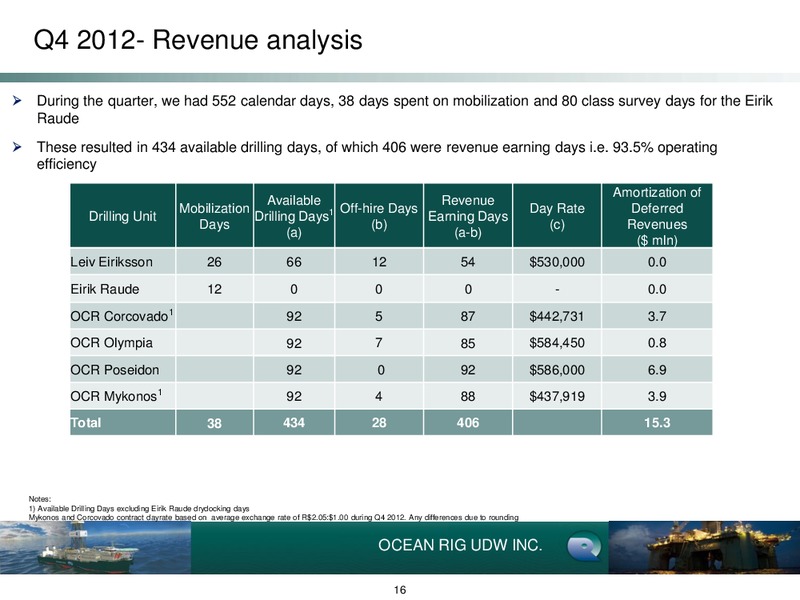800x600 pixels.
Task: Select the 'OCR Corcovado' row label
Action: point(122,316)
